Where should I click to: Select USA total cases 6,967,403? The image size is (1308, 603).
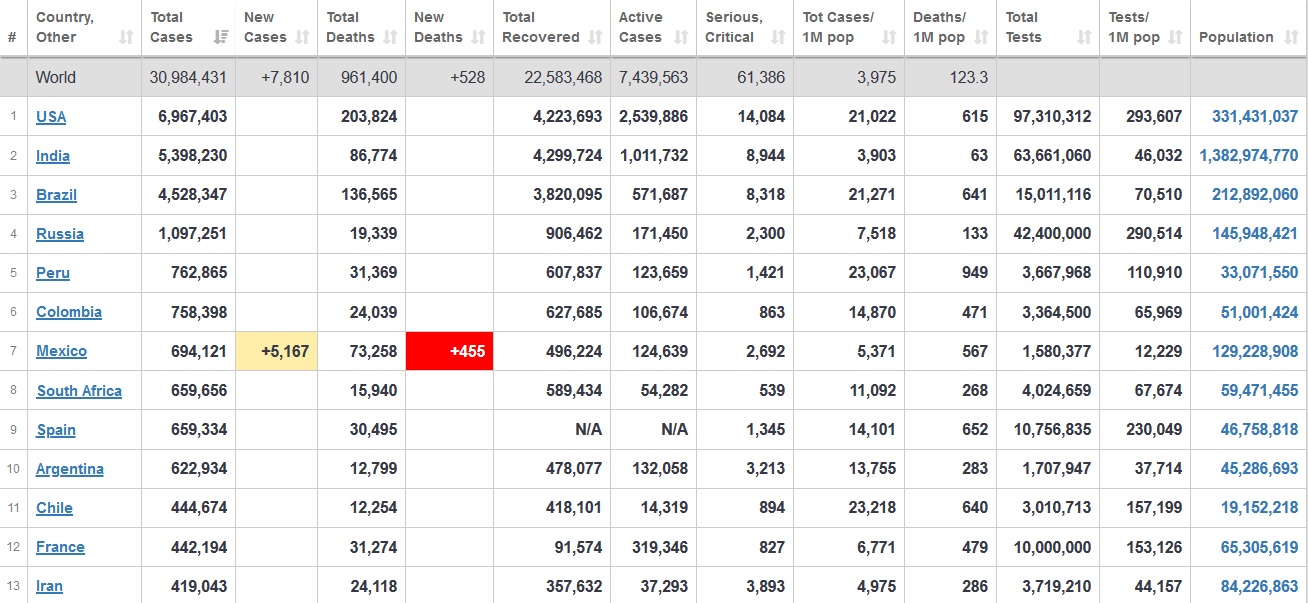pos(193,117)
